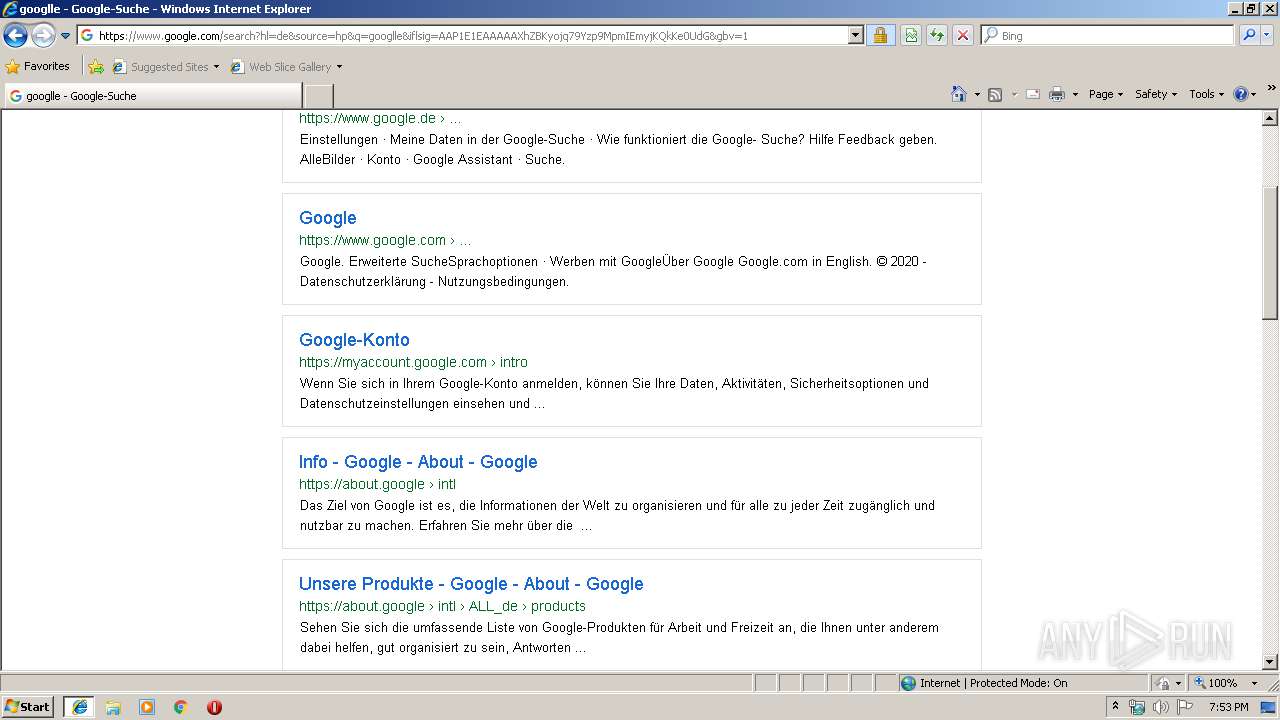Click the security lock icon in address bar
1280x720 pixels.
point(880,36)
